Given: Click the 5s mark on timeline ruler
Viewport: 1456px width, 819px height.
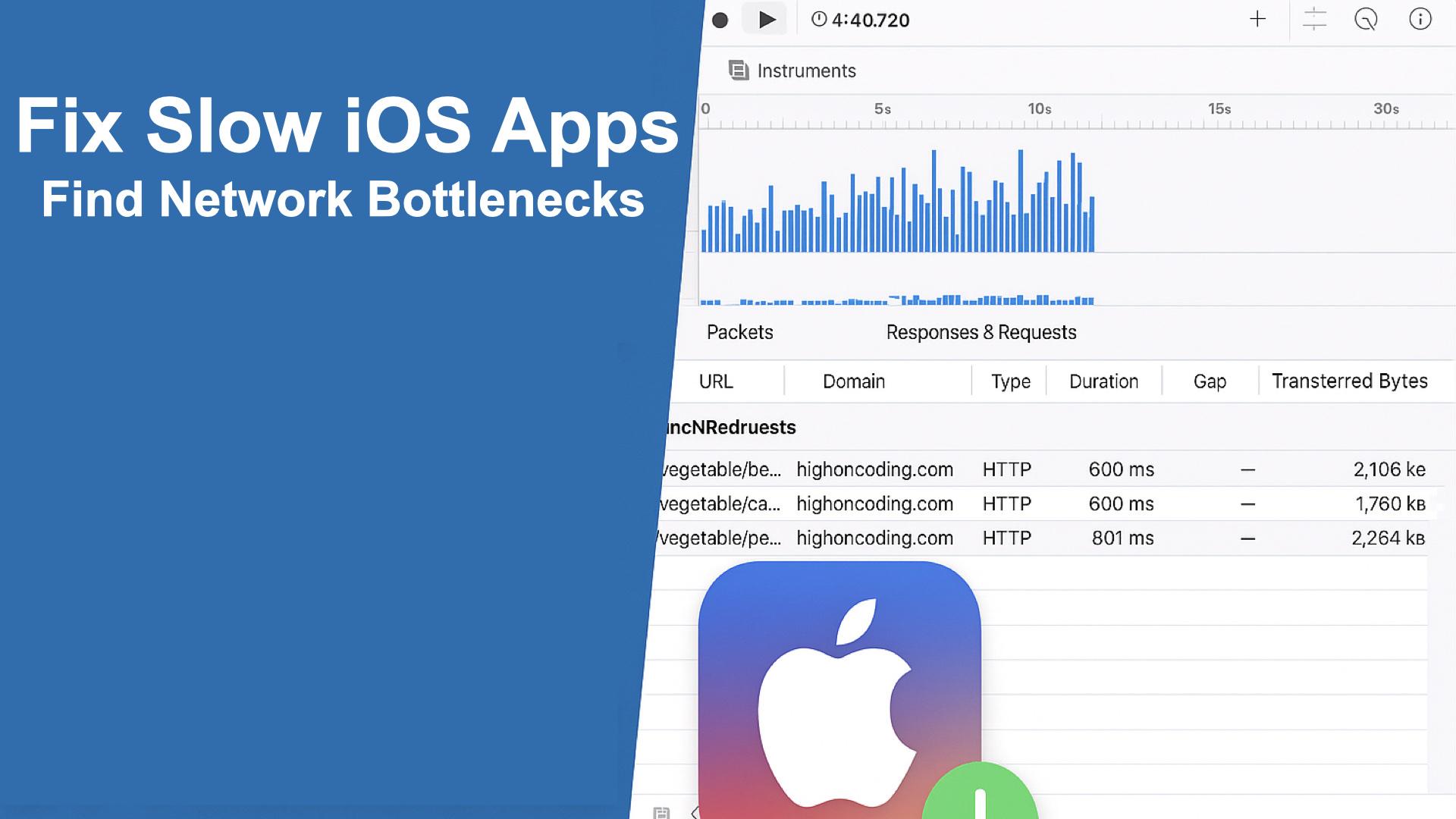Looking at the screenshot, I should click(882, 109).
